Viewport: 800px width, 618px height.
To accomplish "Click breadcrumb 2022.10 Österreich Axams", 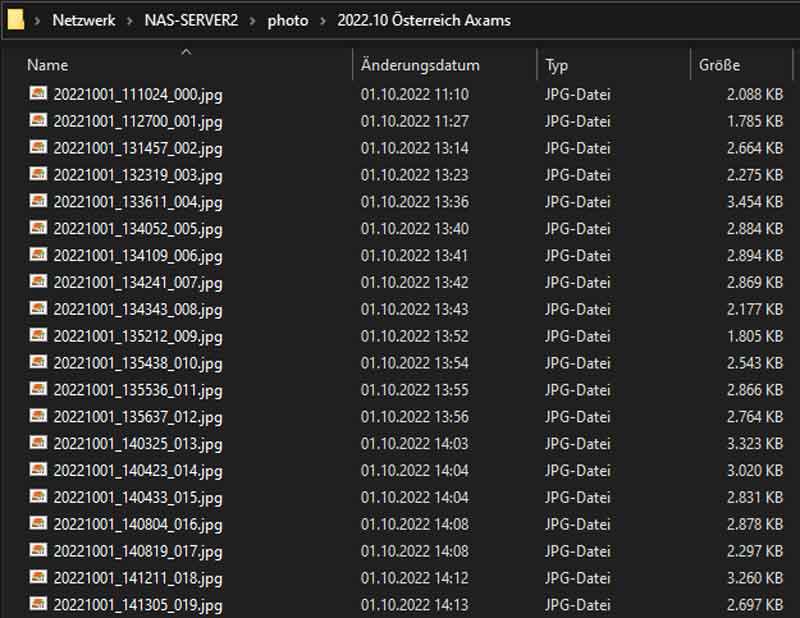I will (424, 20).
